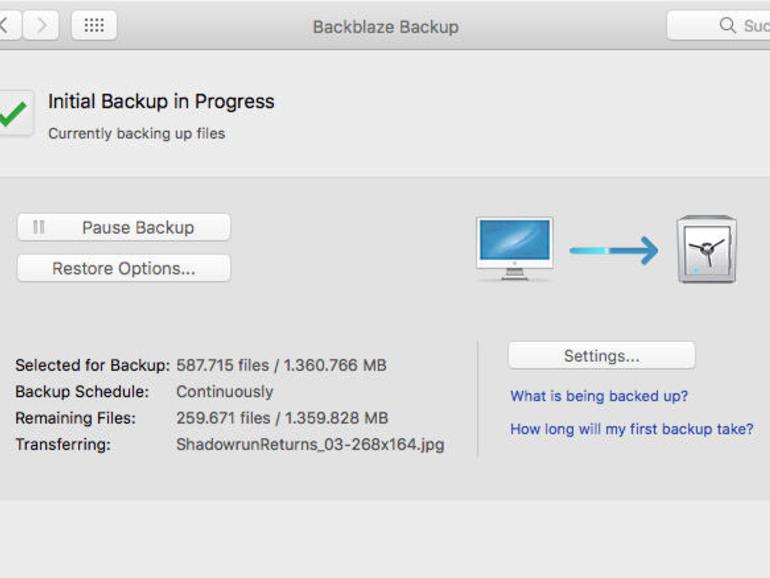Click the green checkmark status icon
The height and width of the screenshot is (578, 770).
point(13,114)
